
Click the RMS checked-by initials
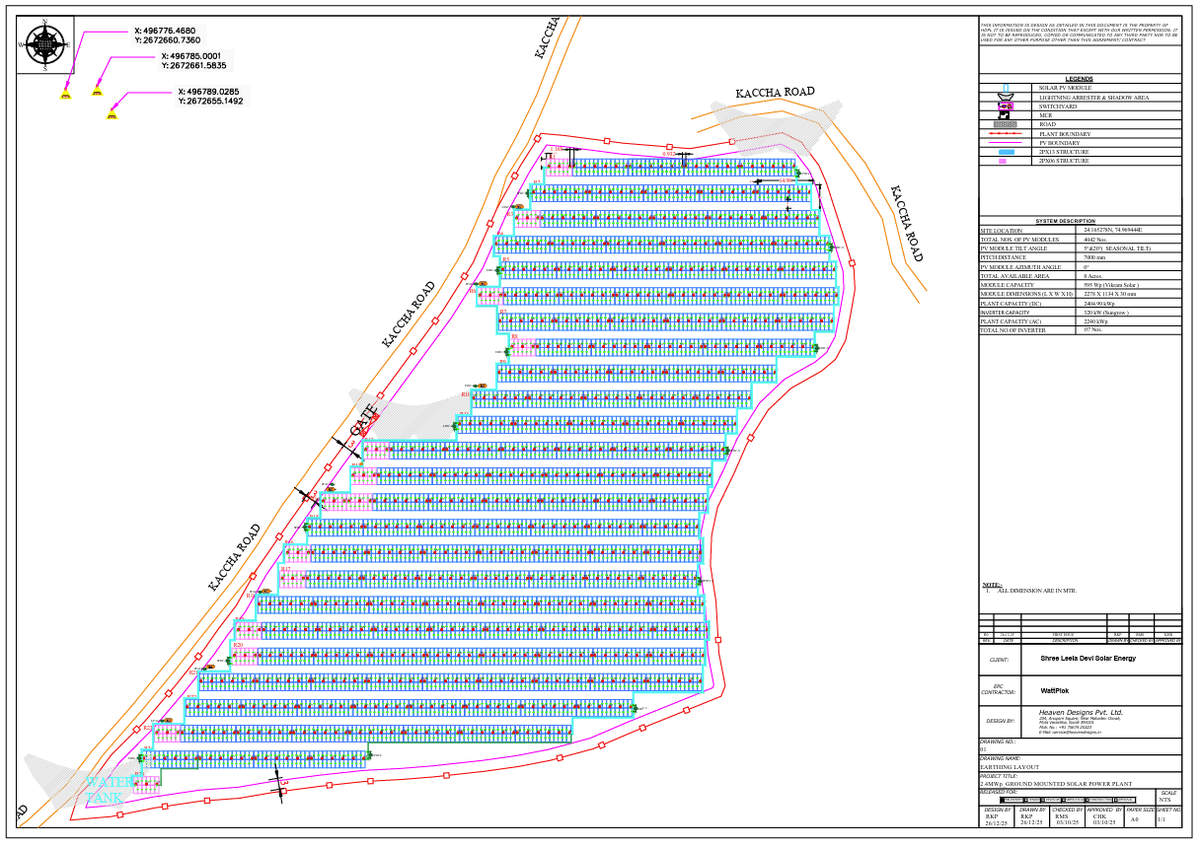point(1061,816)
